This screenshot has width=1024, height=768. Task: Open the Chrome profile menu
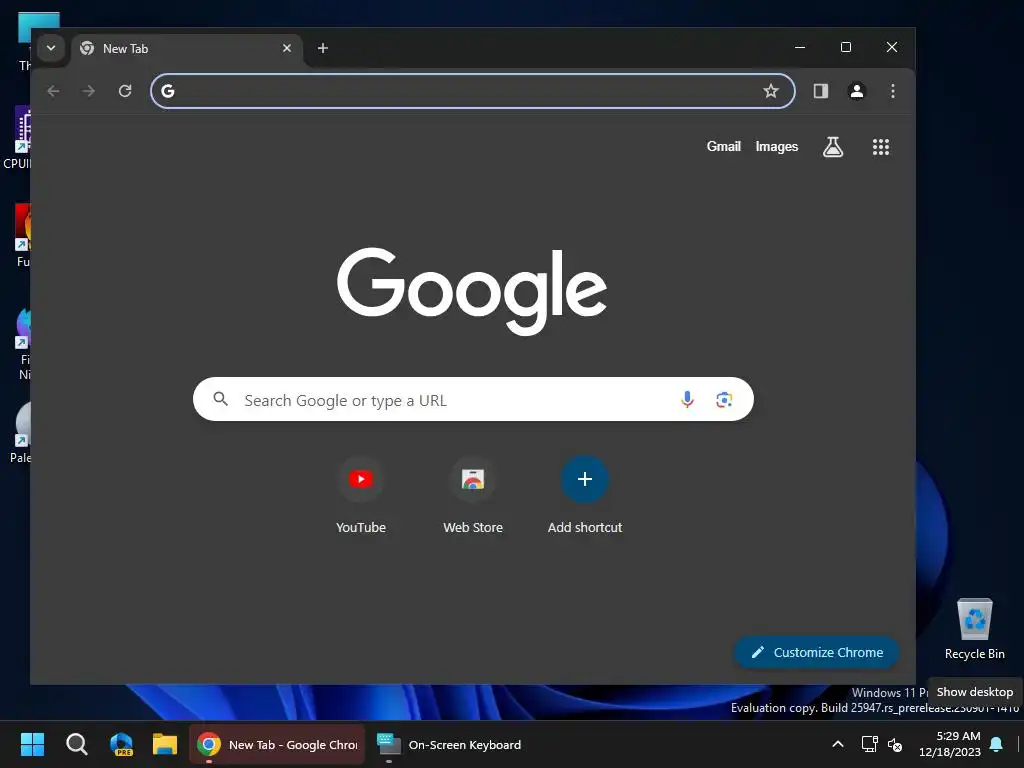pyautogui.click(x=857, y=91)
